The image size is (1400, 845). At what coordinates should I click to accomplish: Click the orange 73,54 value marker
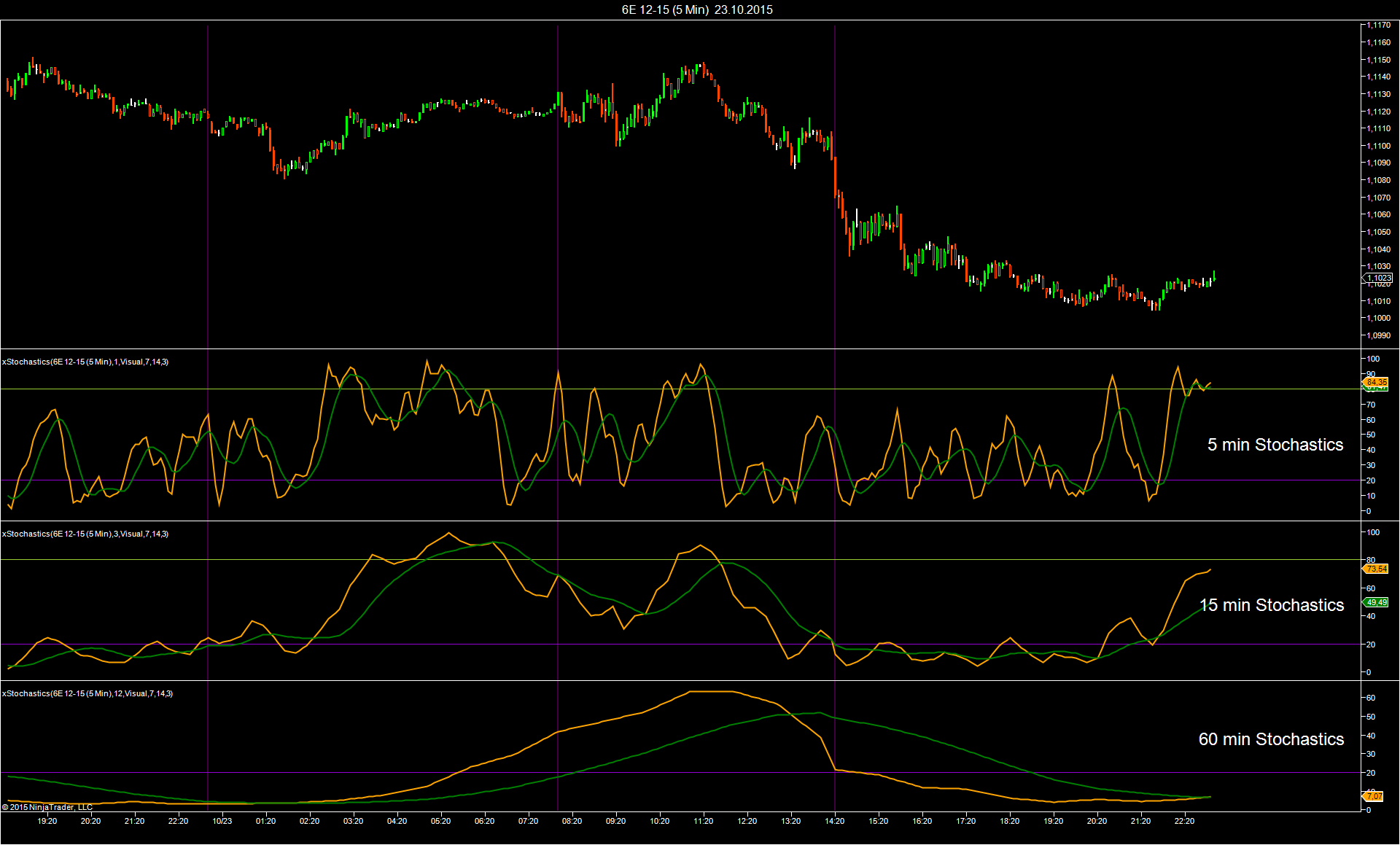(x=1376, y=569)
